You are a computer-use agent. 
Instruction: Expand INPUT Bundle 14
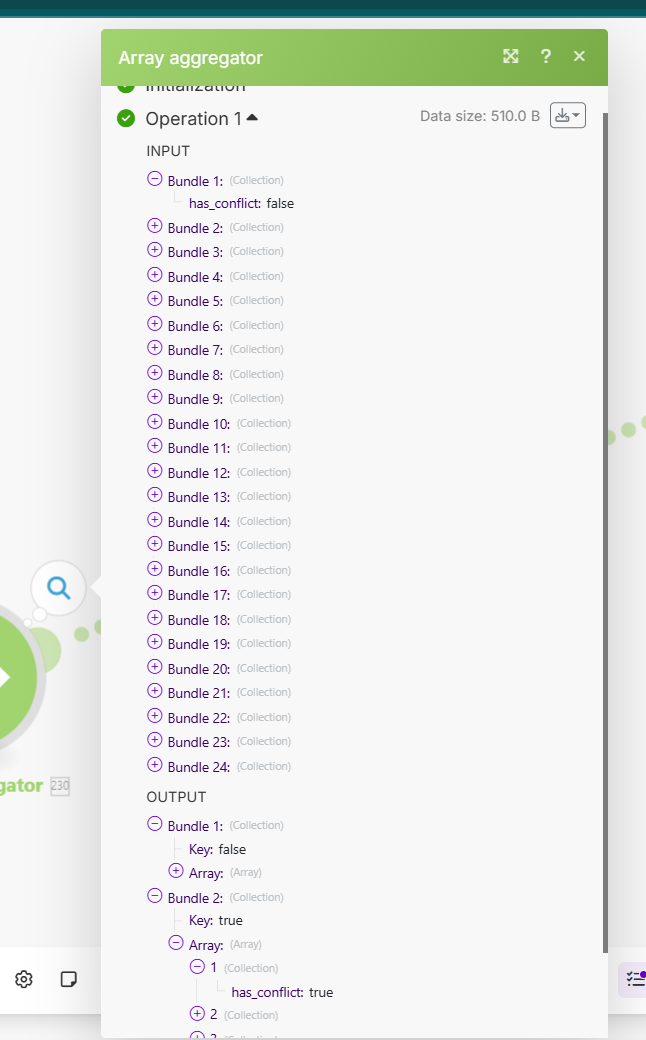coord(155,520)
